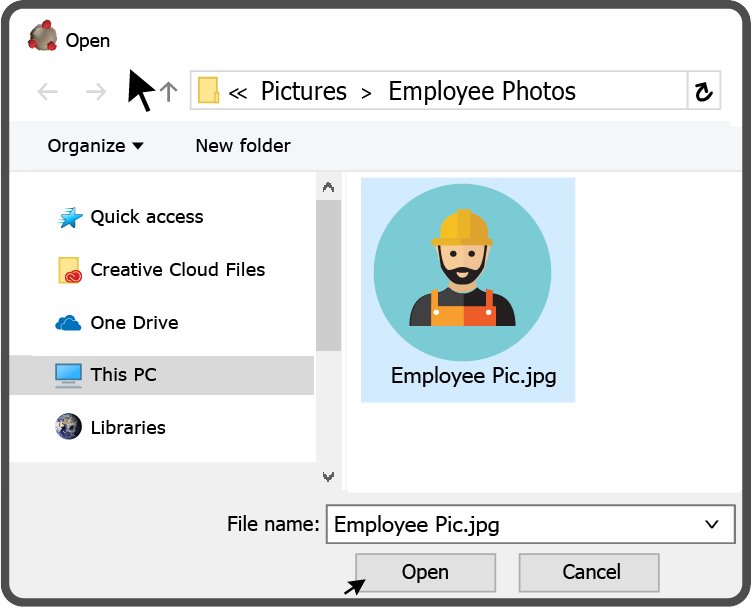
Task: Click the Forward navigation arrow
Action: coord(96,92)
